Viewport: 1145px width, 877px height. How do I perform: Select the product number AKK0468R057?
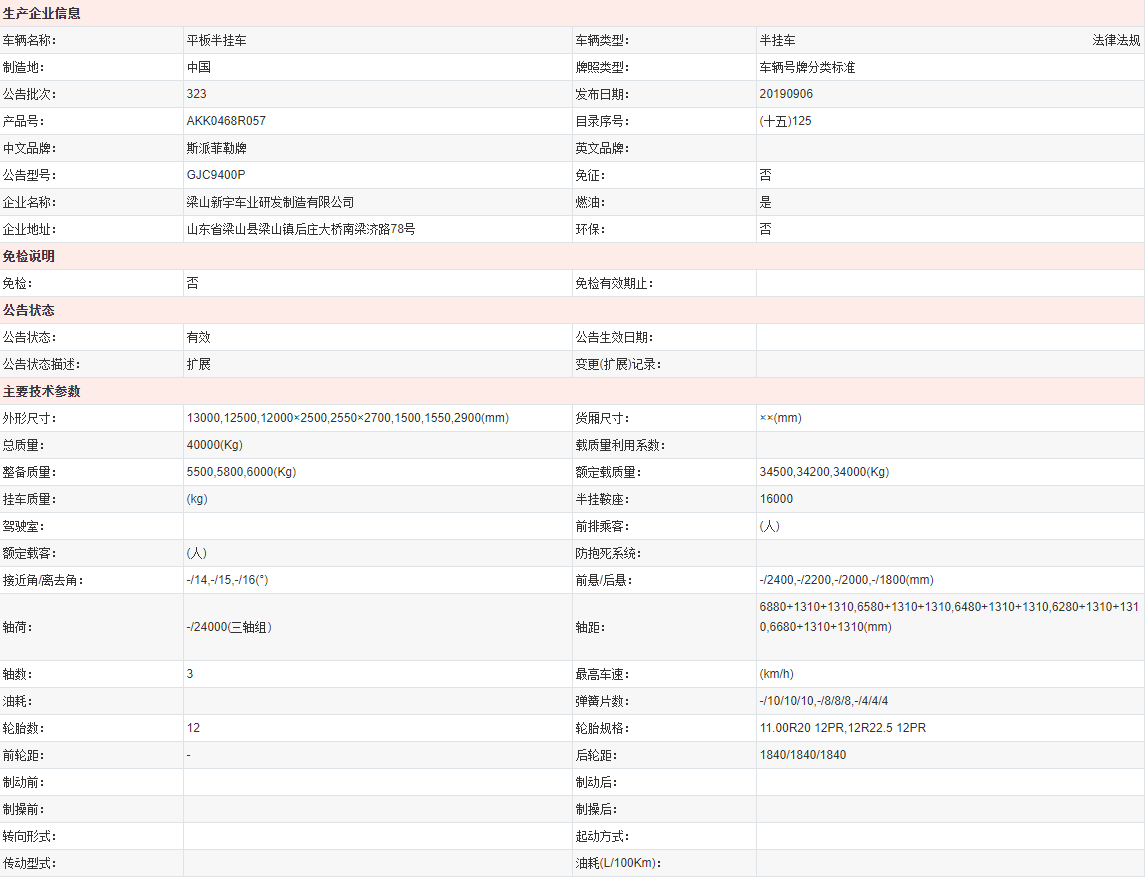tap(226, 121)
